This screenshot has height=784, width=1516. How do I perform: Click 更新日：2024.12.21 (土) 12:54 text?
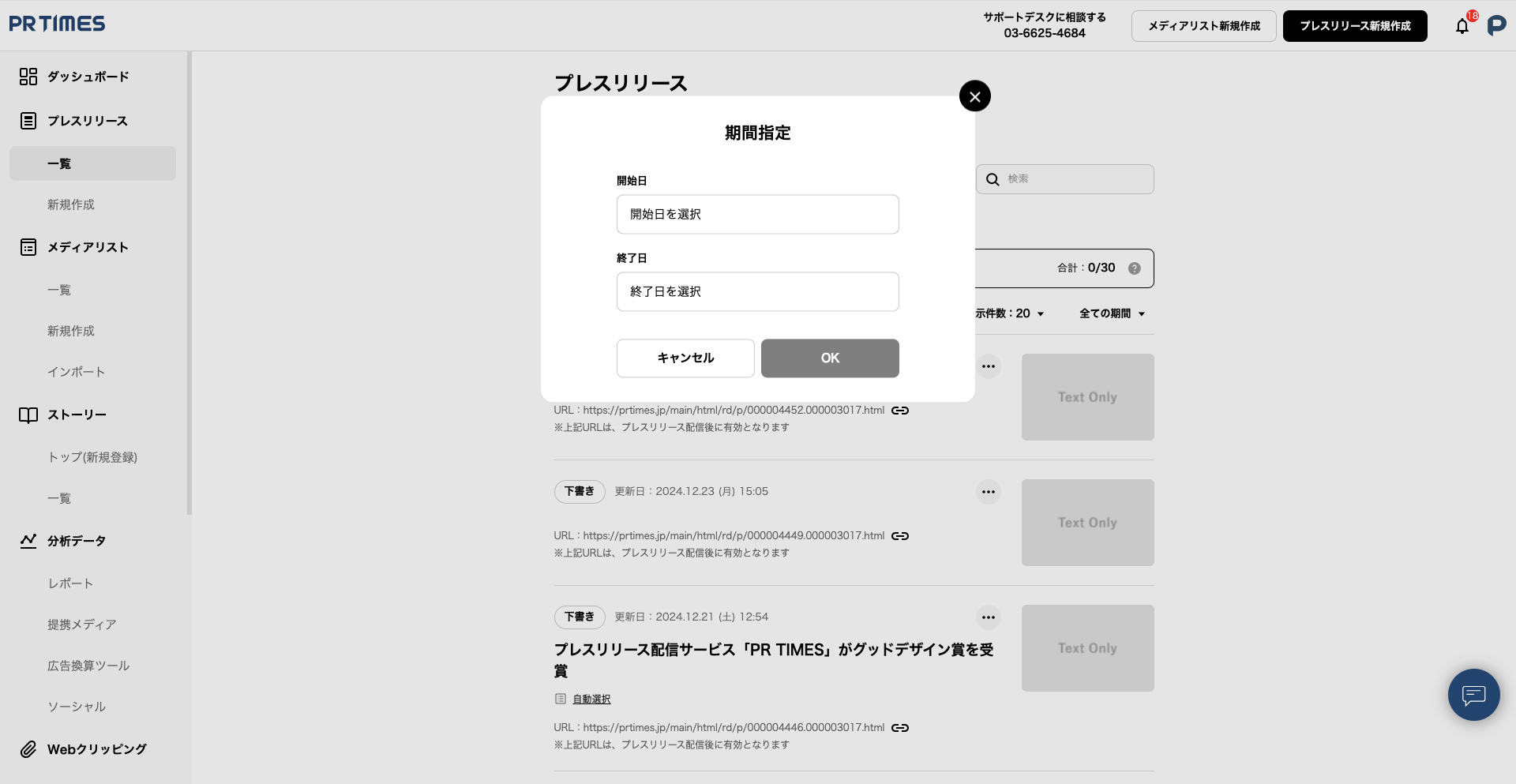tap(692, 617)
